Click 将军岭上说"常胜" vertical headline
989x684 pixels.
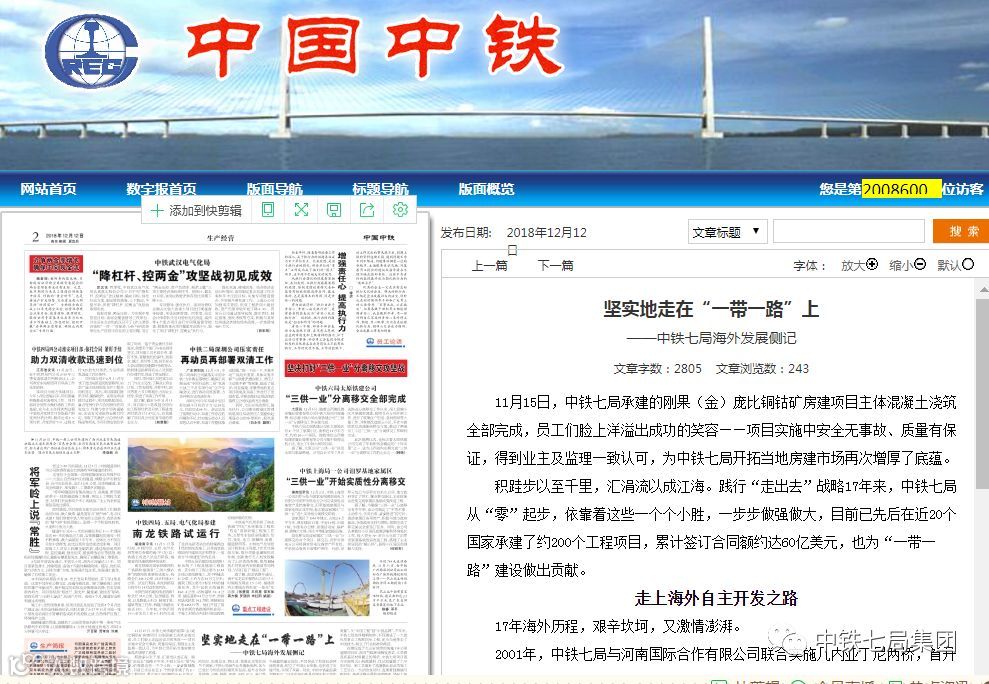tap(35, 509)
